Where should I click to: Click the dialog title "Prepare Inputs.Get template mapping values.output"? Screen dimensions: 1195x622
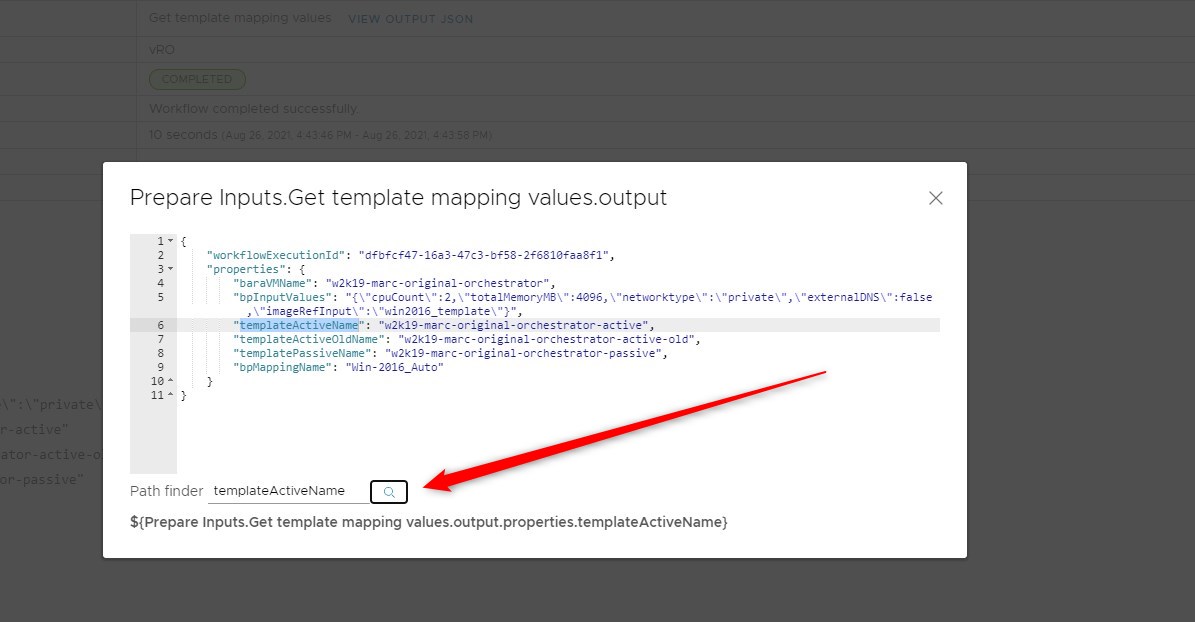click(398, 198)
